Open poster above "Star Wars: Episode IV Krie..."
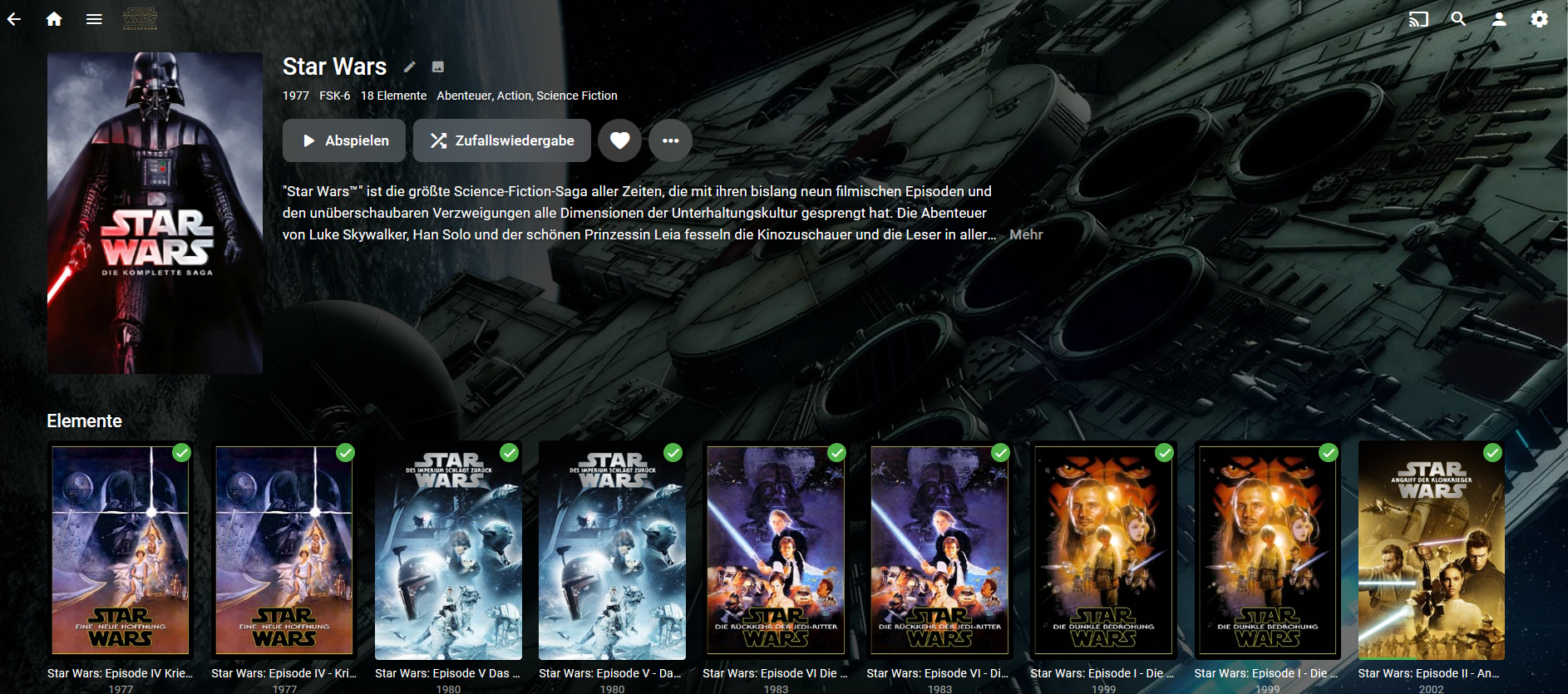1568x694 pixels. point(121,550)
